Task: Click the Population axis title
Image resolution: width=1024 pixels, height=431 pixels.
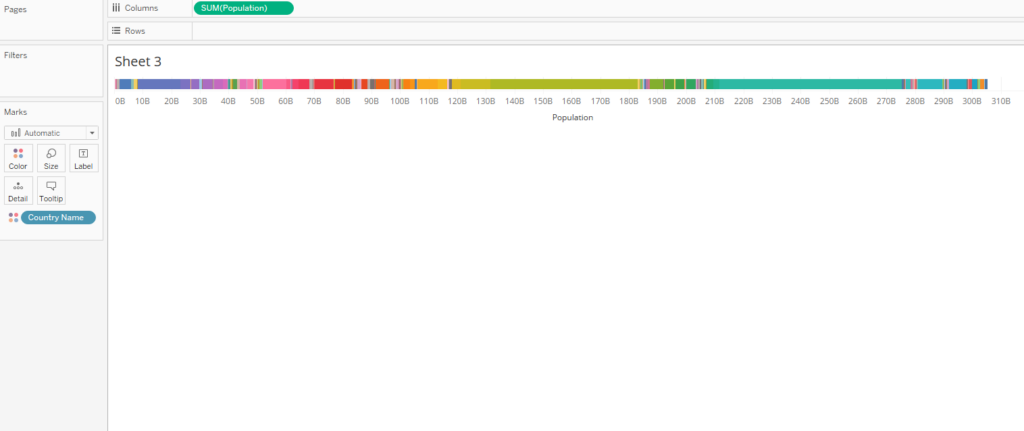Action: point(572,118)
